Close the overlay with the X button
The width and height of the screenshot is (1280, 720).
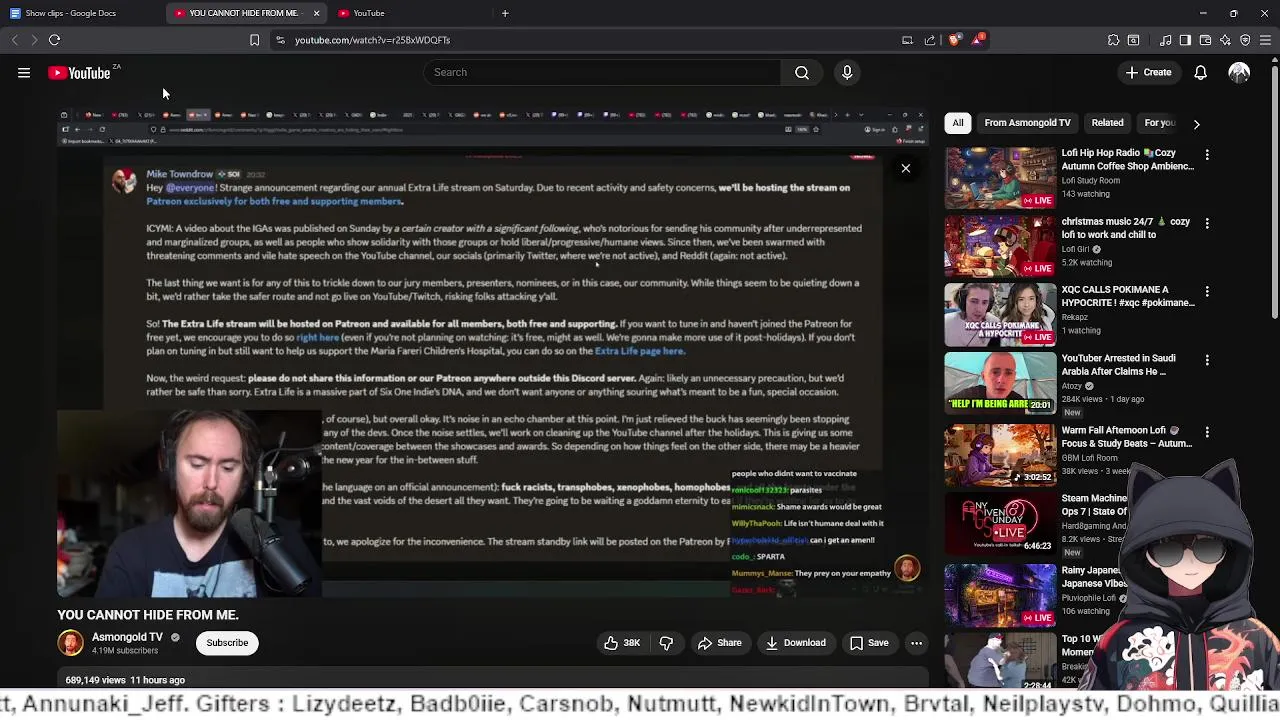(906, 168)
